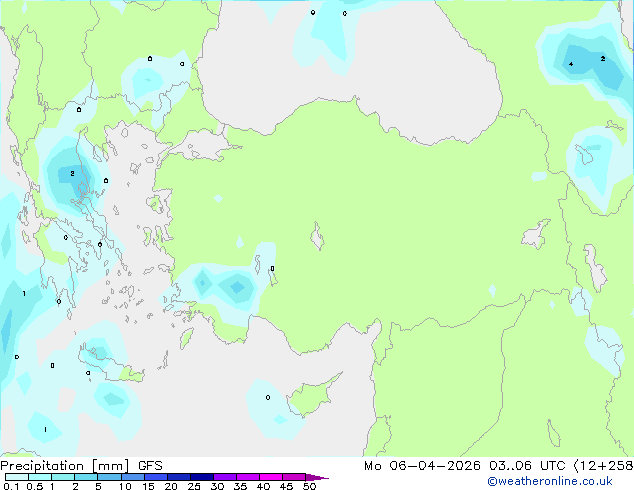
Task: Click the '10' legend scale label
Action: (x=125, y=486)
